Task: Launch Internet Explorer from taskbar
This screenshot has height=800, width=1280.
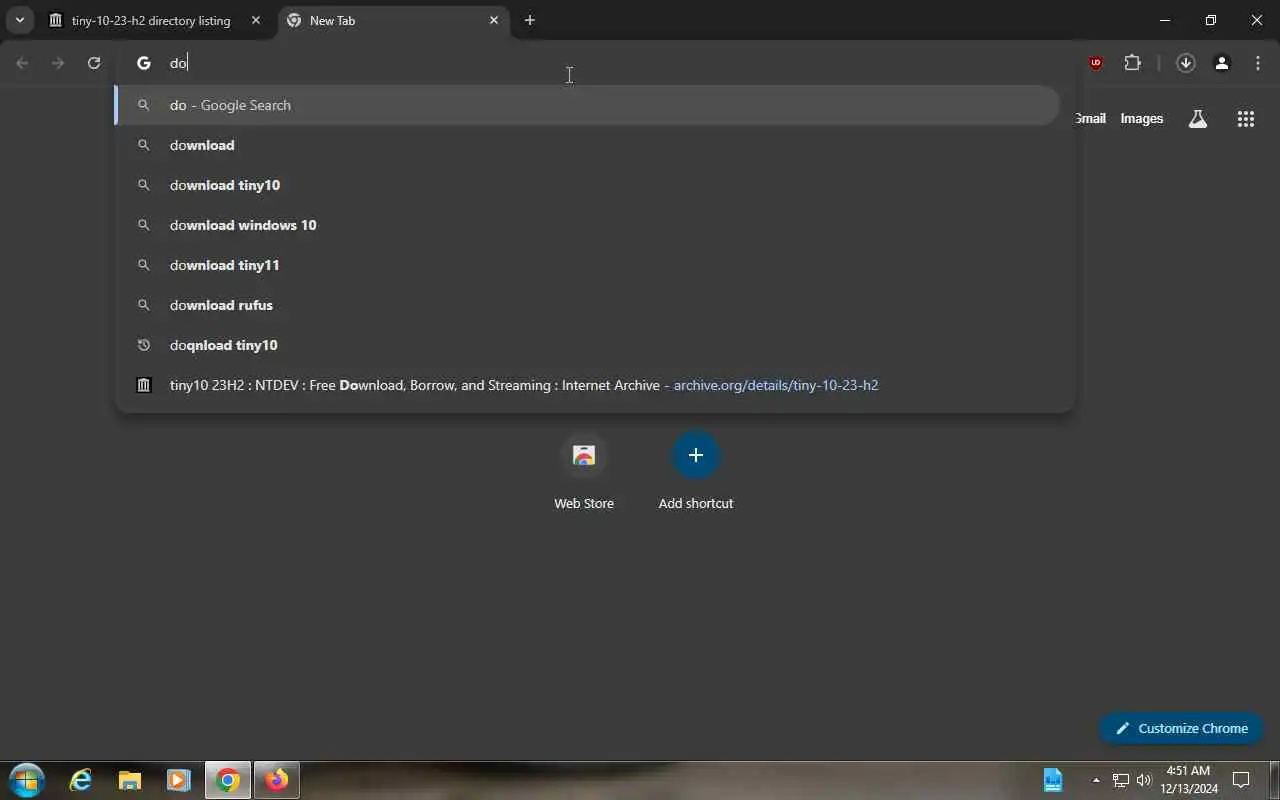Action: click(x=81, y=780)
